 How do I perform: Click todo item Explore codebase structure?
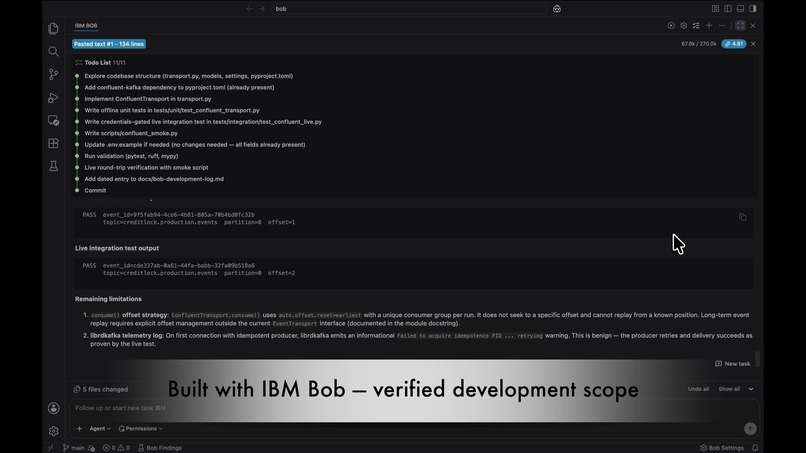point(189,76)
